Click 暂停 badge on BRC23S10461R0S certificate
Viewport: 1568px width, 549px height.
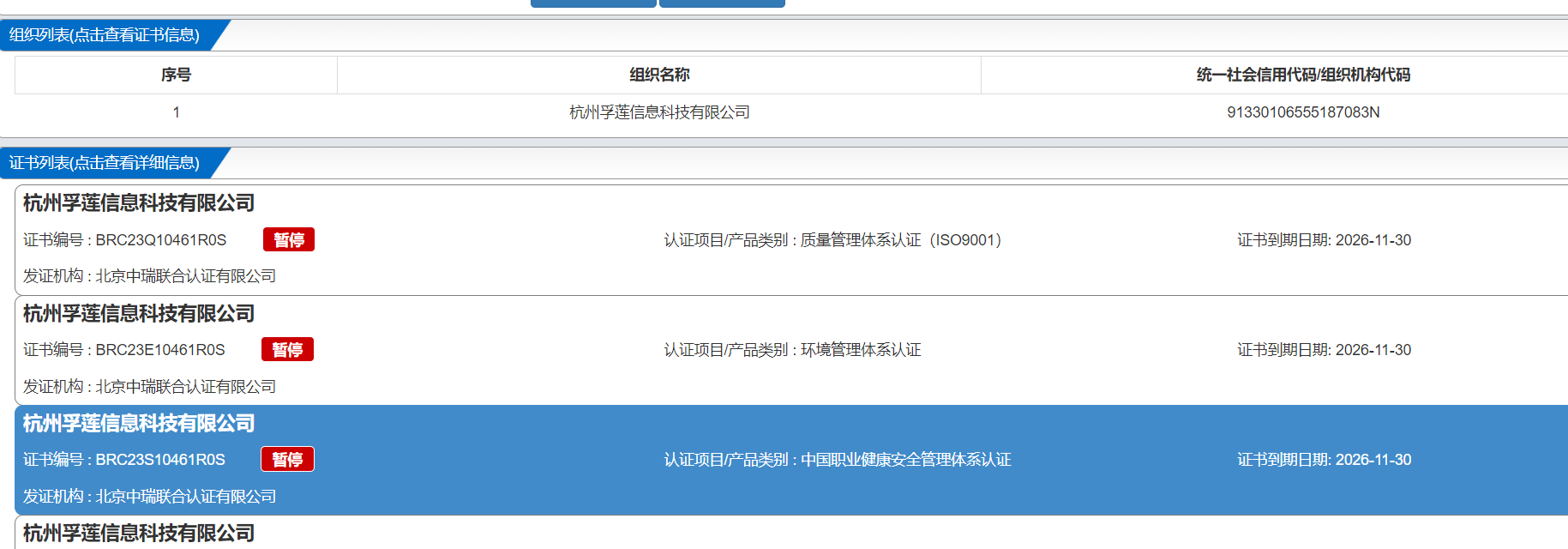287,460
